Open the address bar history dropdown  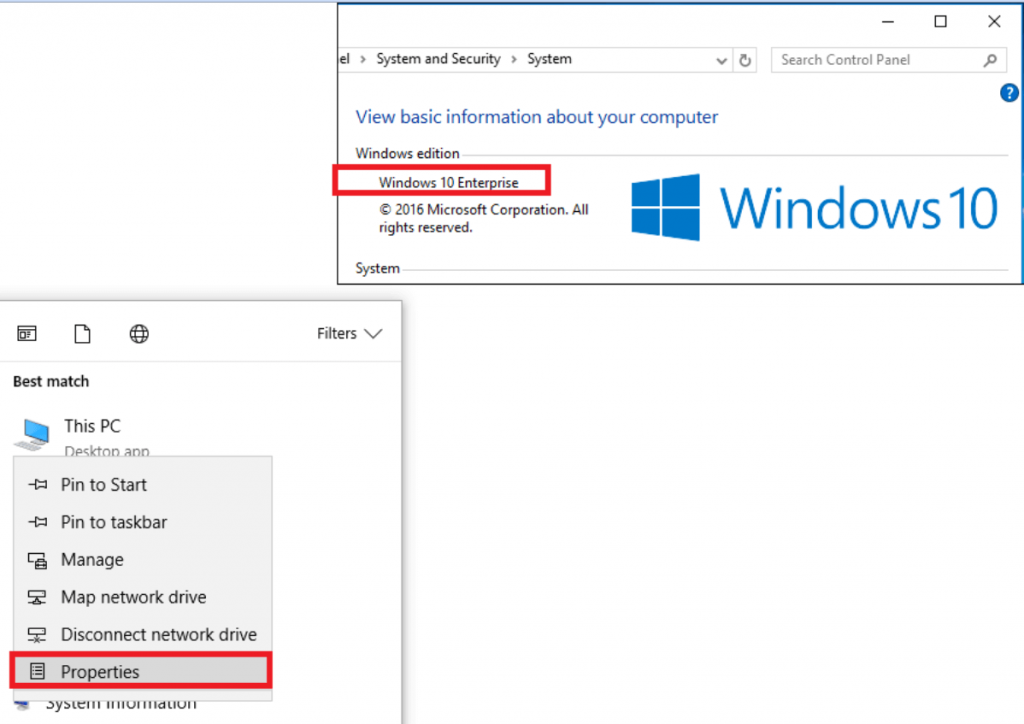point(722,59)
